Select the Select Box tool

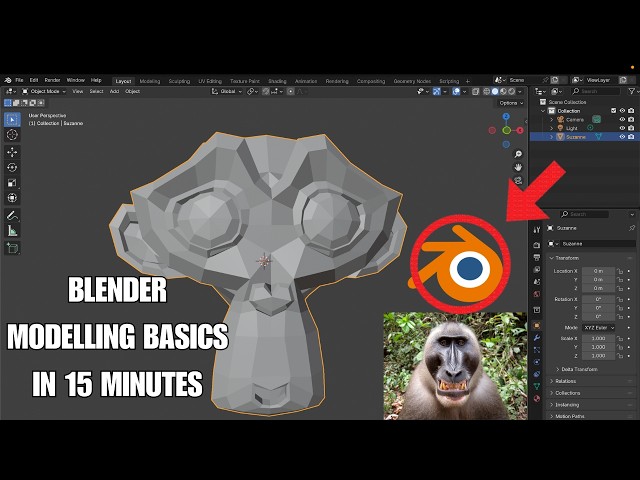(12, 120)
